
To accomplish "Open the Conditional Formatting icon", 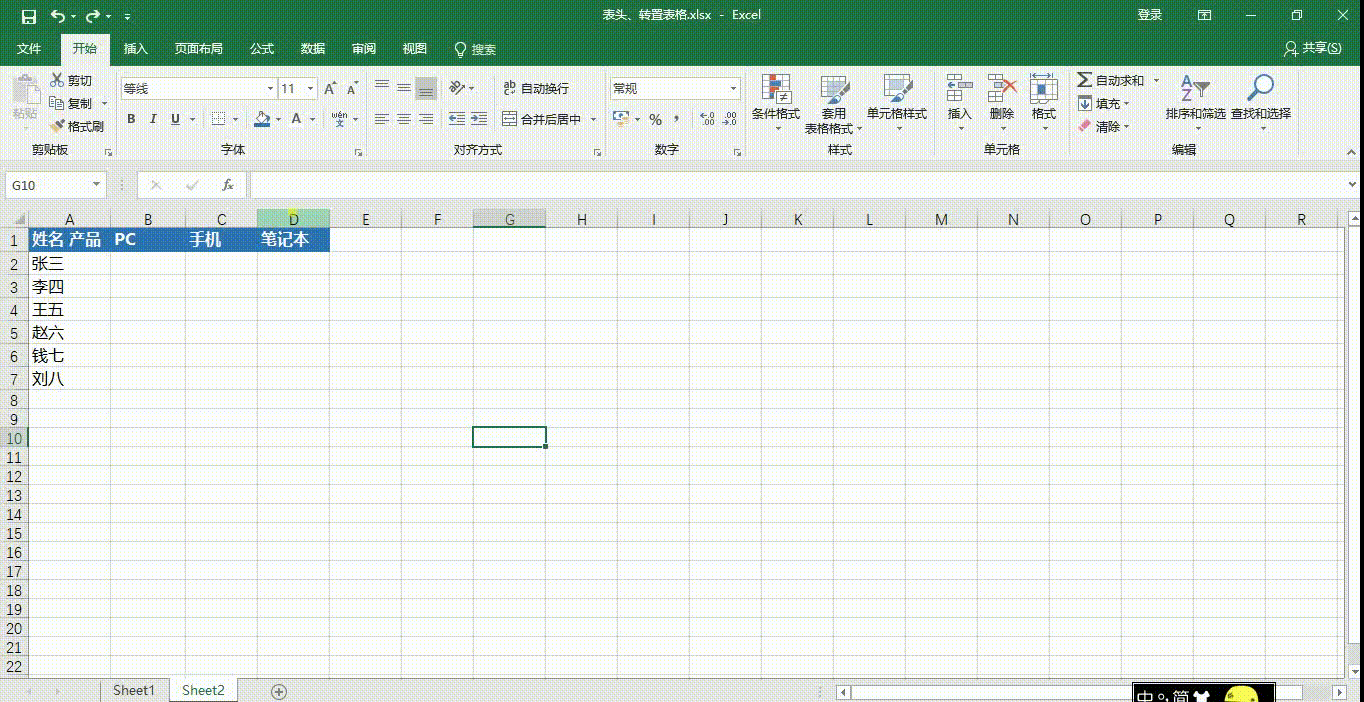I will click(x=776, y=90).
